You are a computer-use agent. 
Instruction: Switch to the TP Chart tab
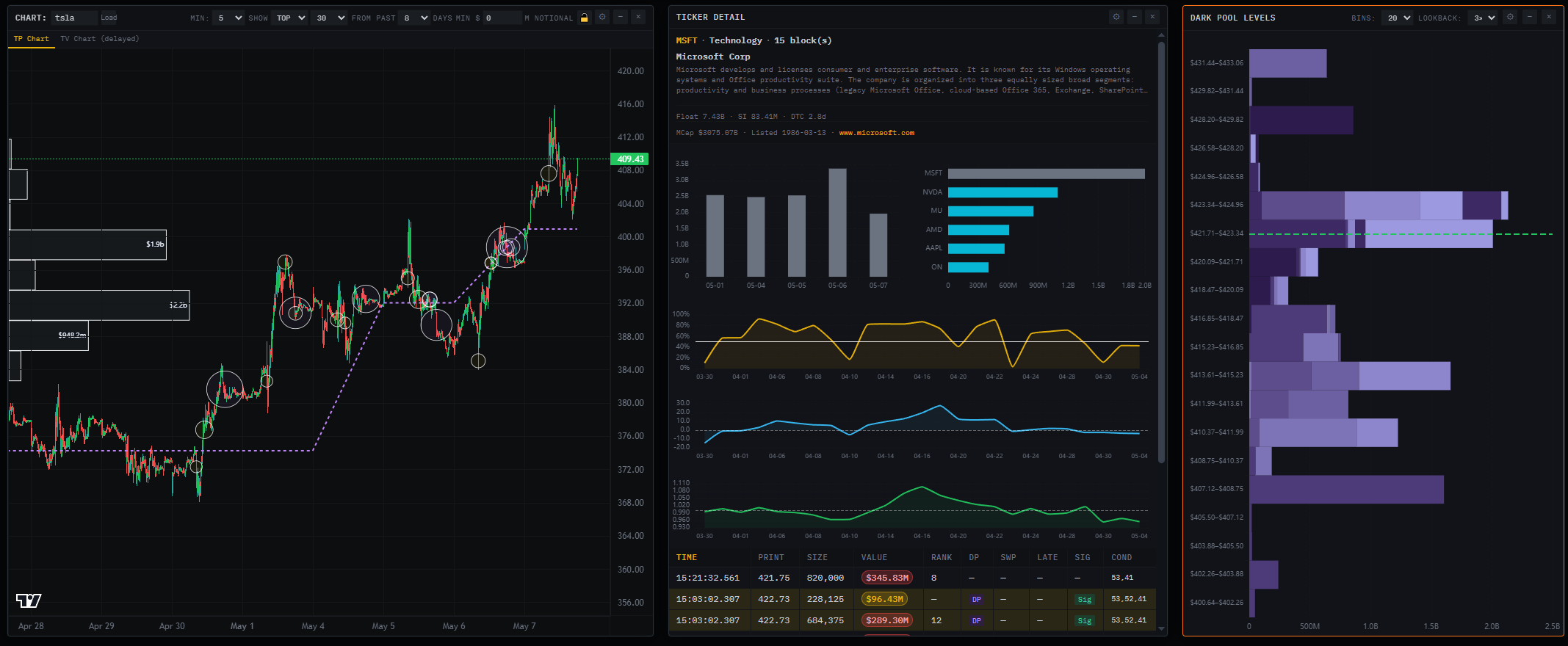(x=31, y=39)
